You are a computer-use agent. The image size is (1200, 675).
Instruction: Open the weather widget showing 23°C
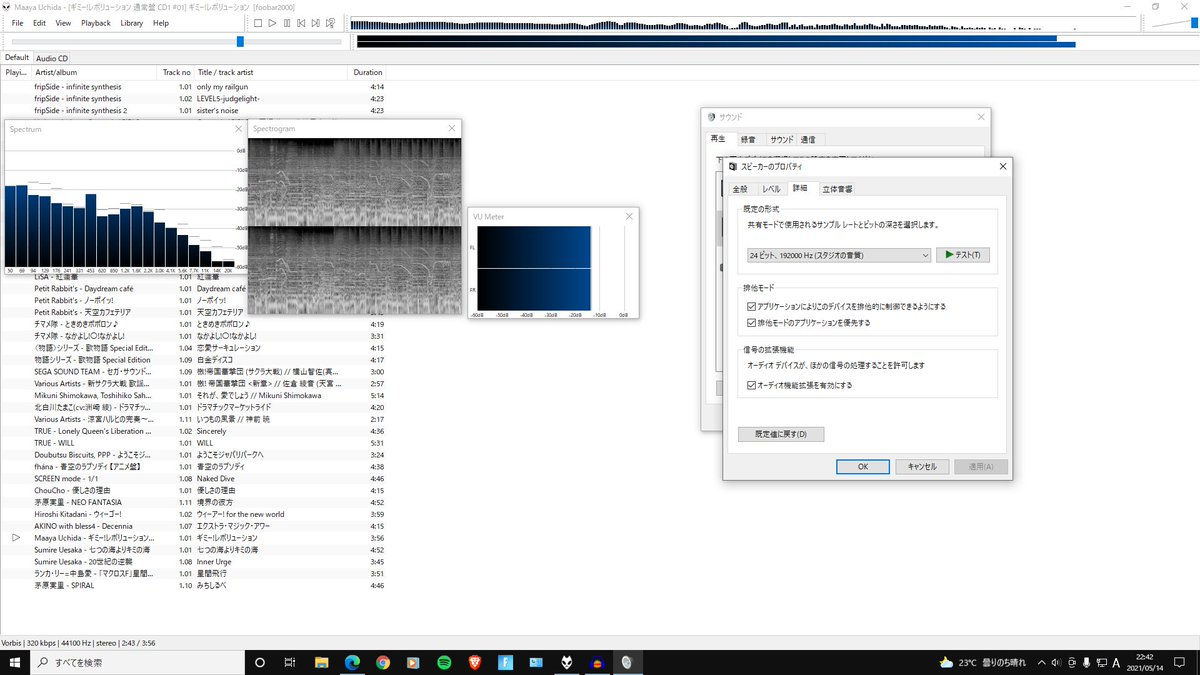click(984, 662)
